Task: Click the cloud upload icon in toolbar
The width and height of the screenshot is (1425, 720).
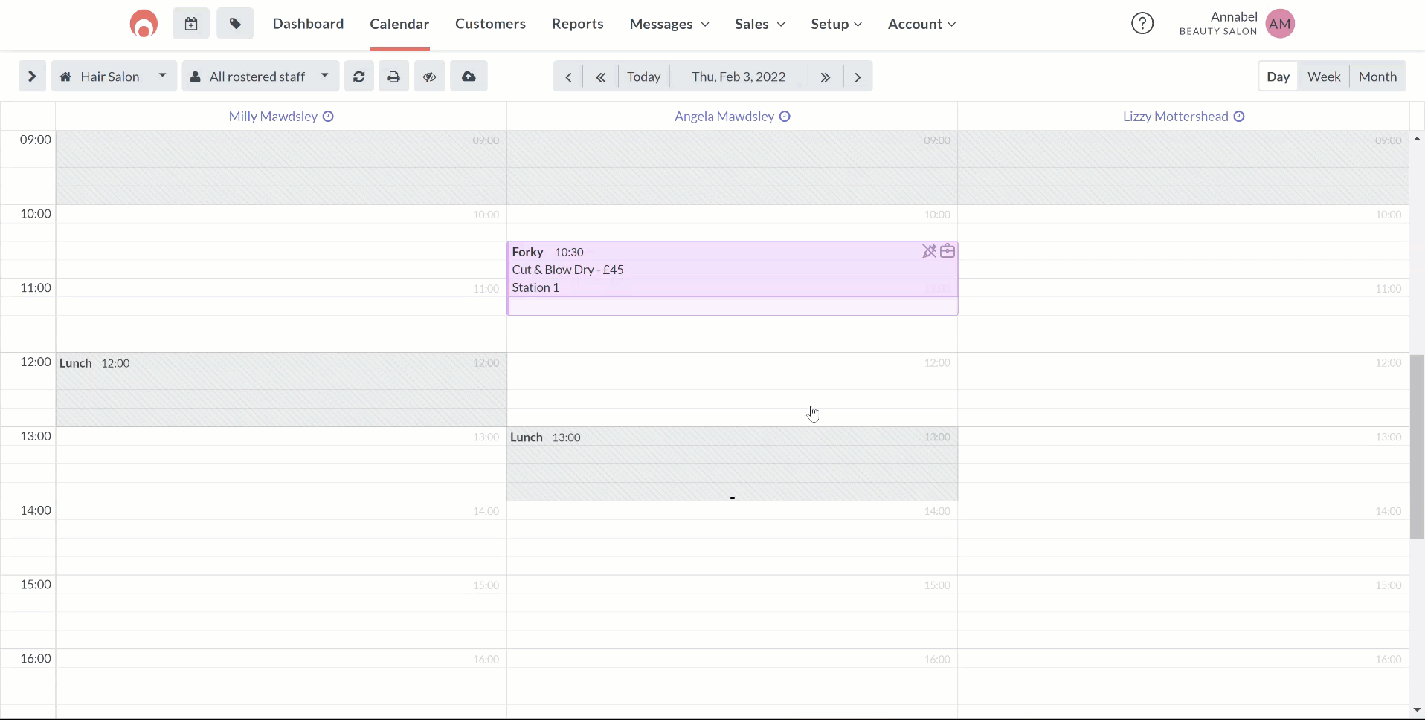Action: tap(468, 76)
